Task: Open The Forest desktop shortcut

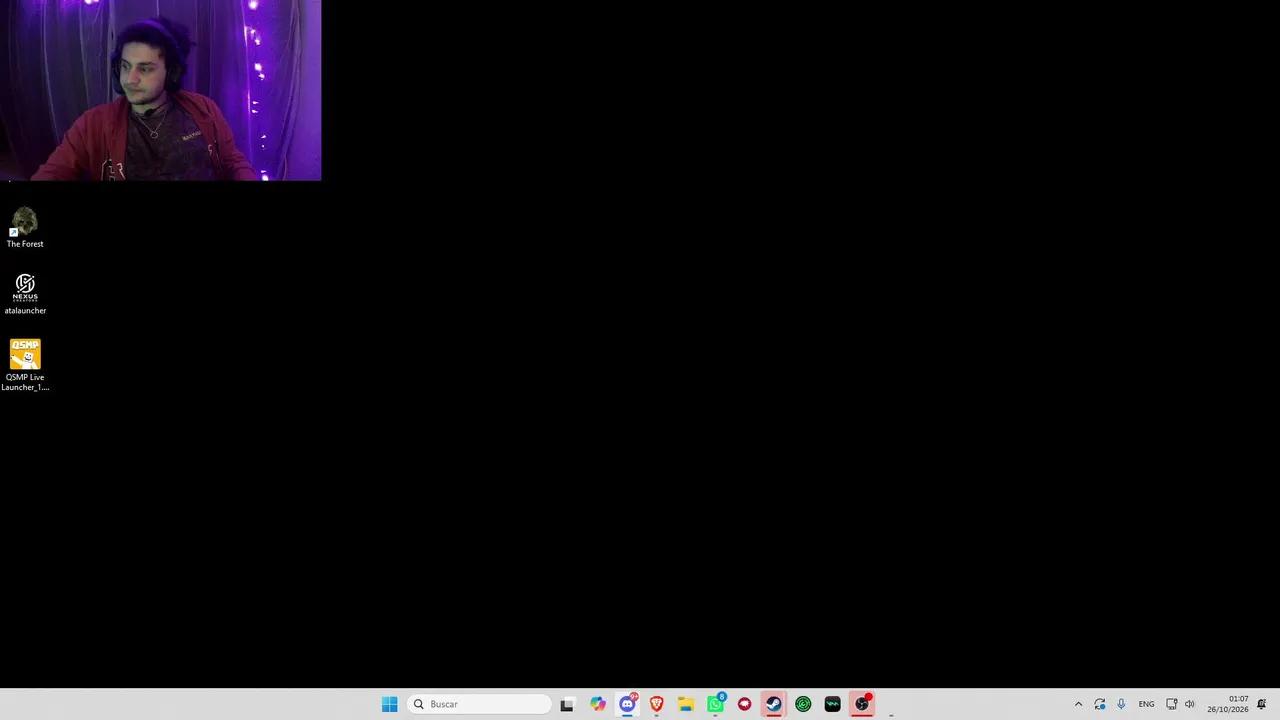Action: [25, 228]
